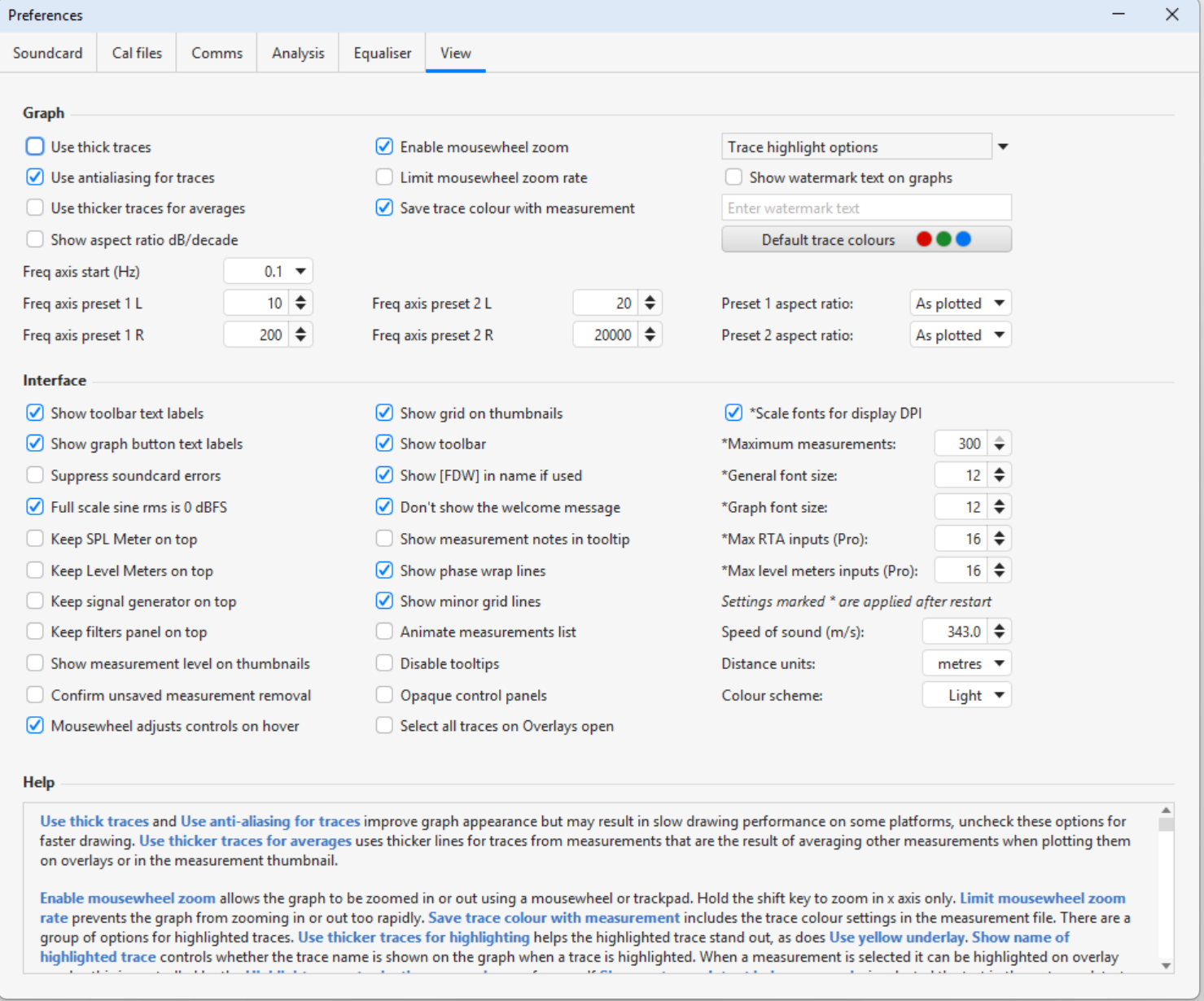
Task: Toggle Save trace colour with measurement
Action: click(x=384, y=208)
